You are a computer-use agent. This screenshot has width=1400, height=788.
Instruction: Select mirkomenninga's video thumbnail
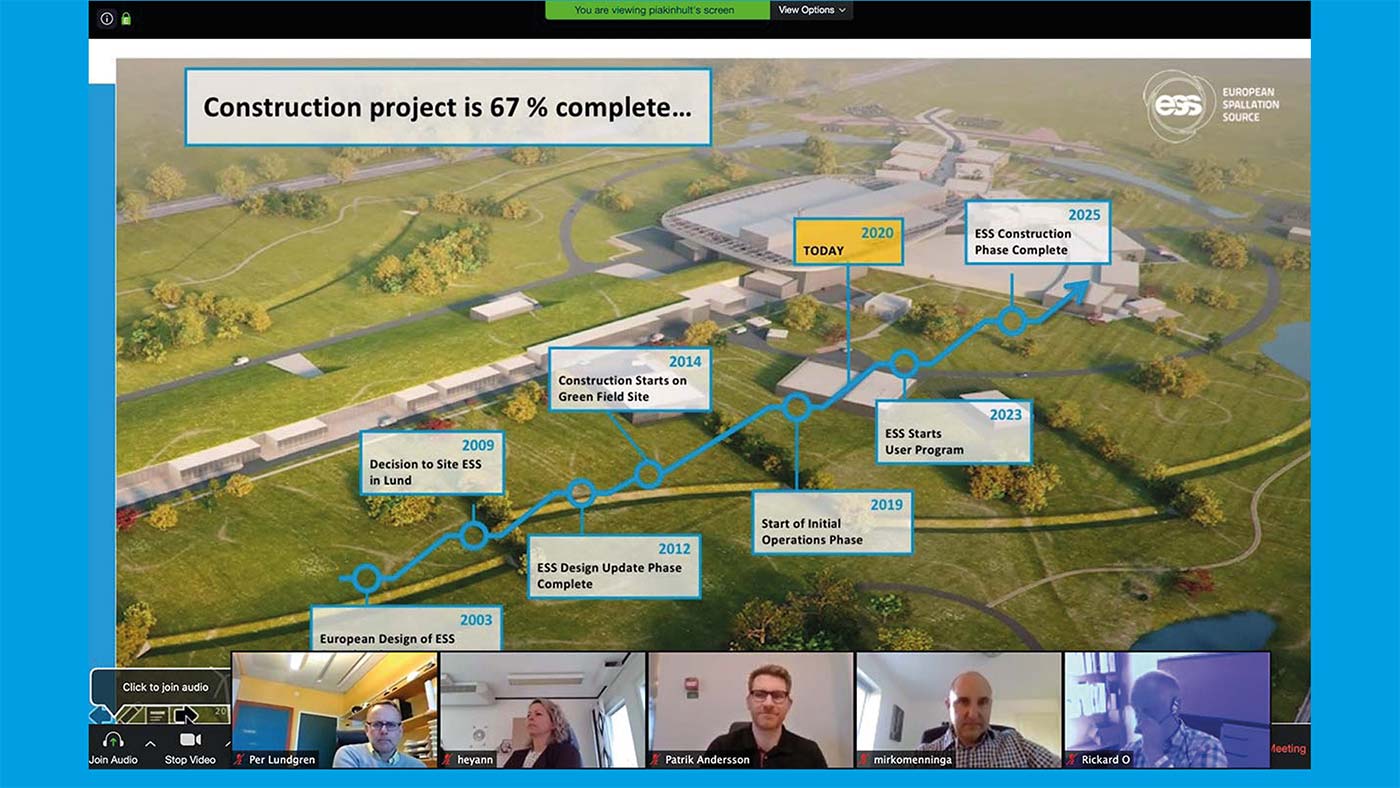958,703
